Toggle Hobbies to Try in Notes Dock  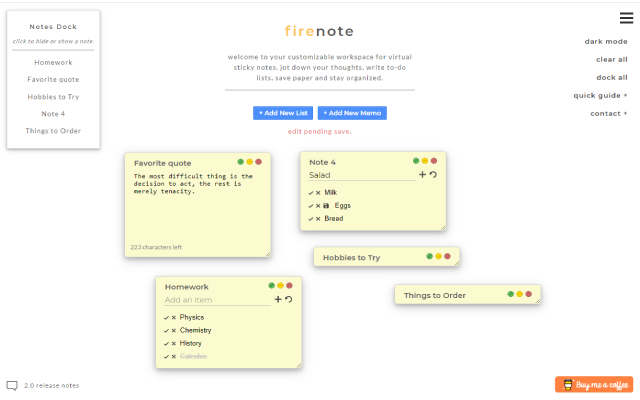click(53, 97)
